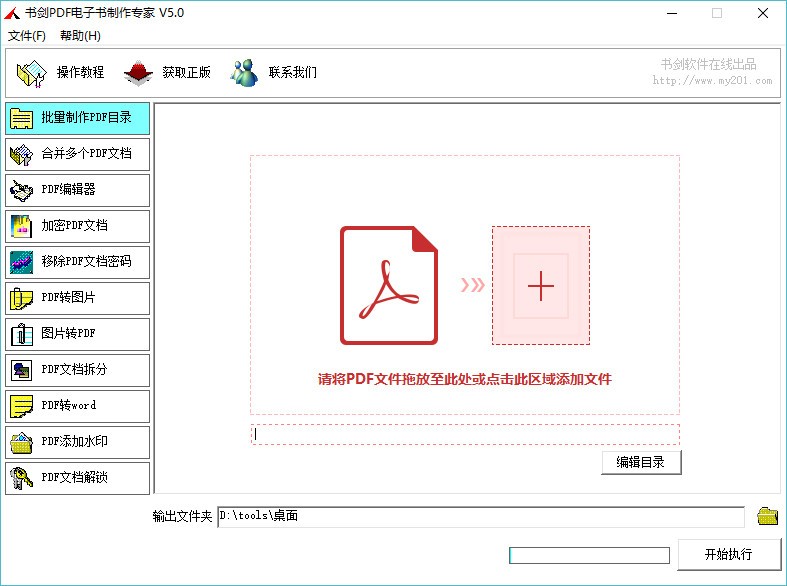Select 获取正版 text in toolbar
The image size is (787, 586).
(186, 72)
